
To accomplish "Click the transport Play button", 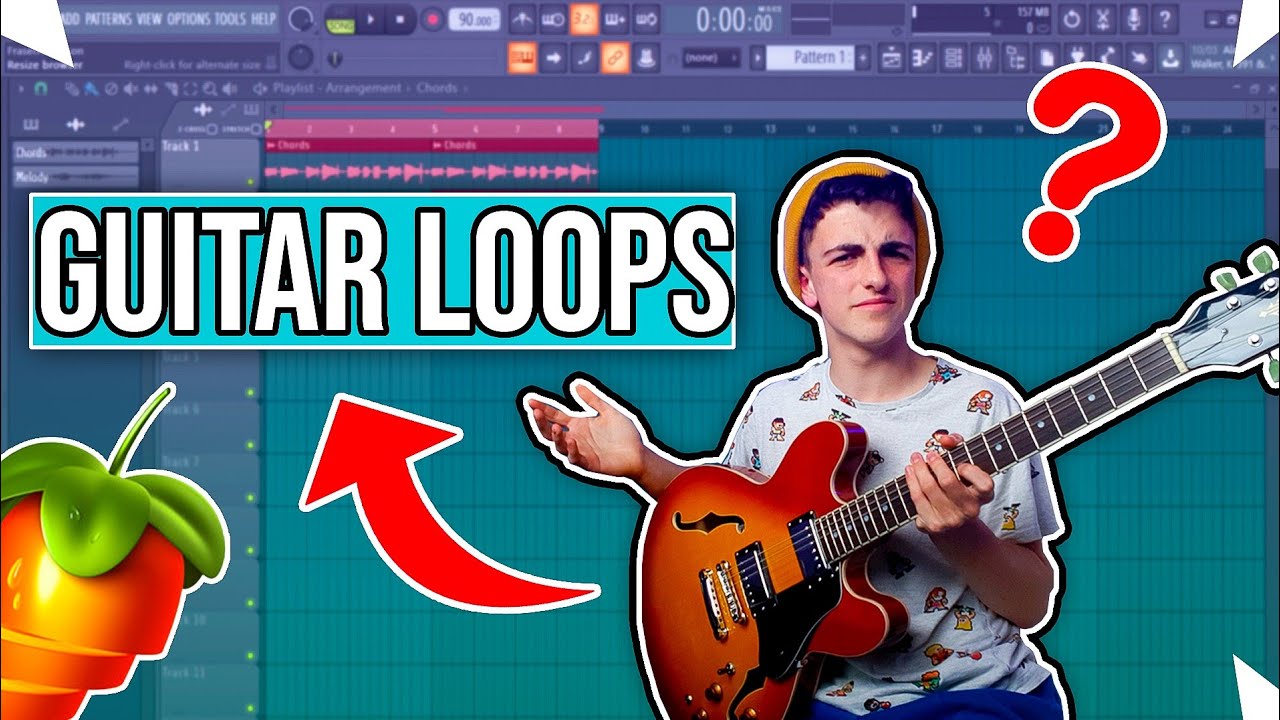I will point(370,18).
